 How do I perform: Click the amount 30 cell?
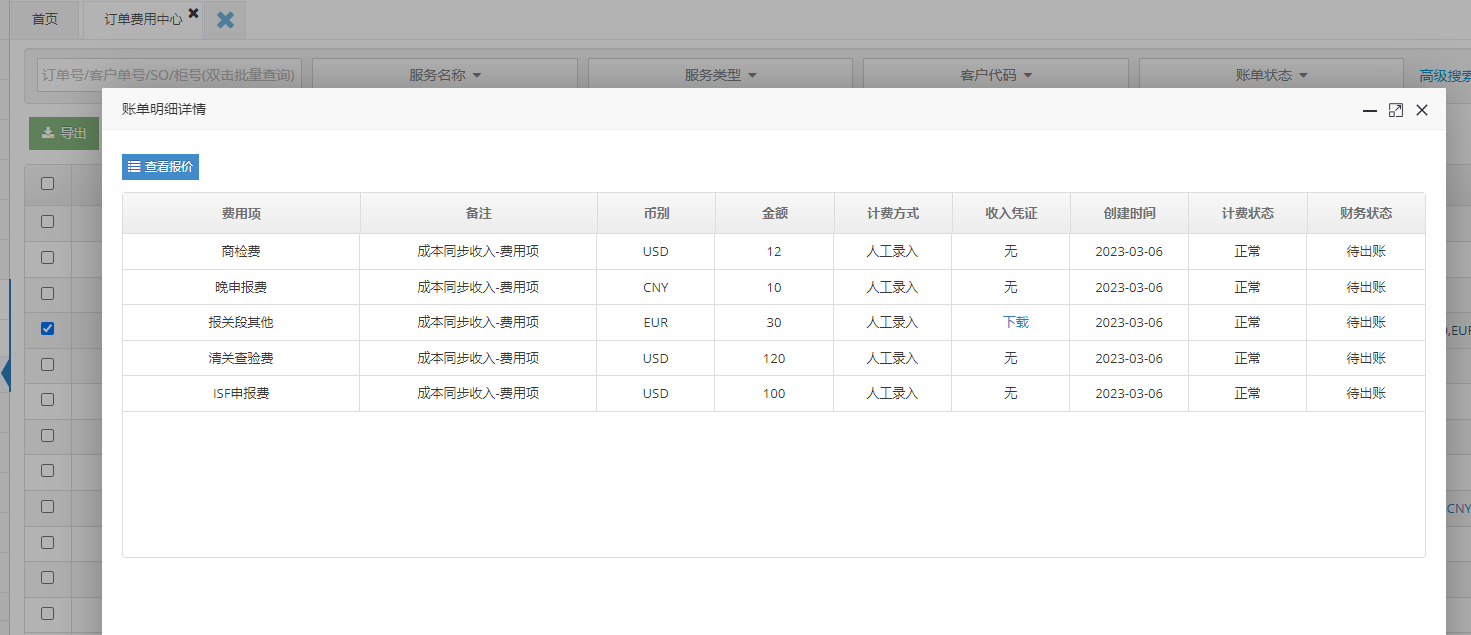[x=774, y=322]
